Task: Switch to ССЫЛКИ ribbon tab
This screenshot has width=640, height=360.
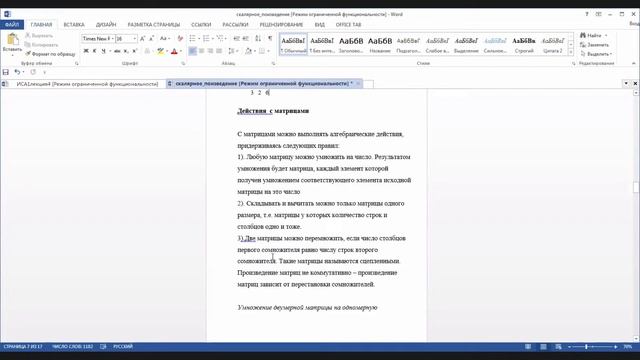Action: [201, 24]
